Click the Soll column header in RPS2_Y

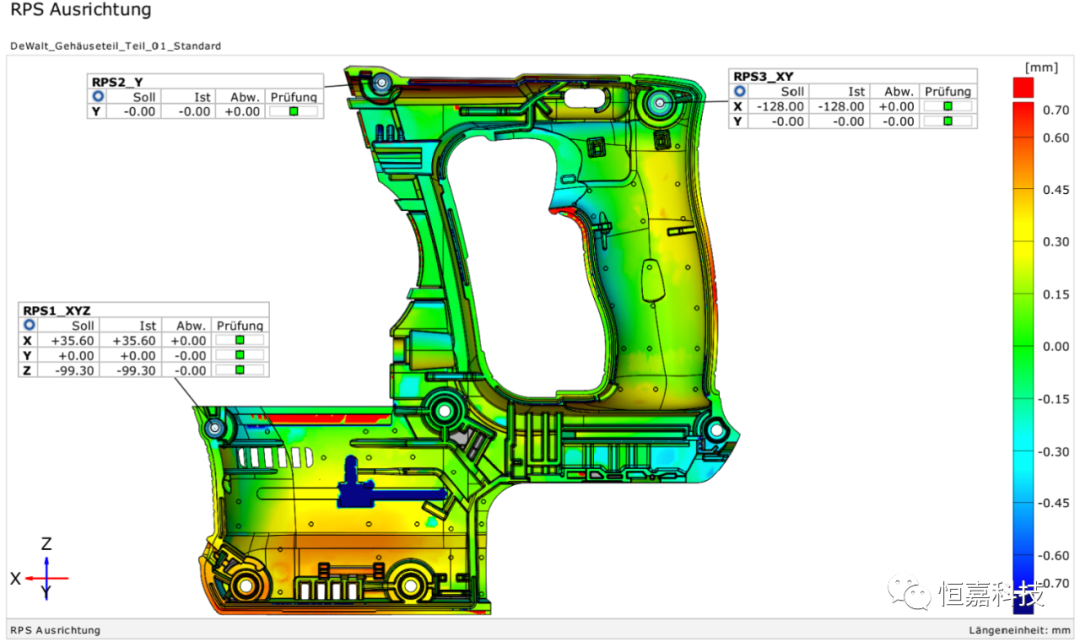[144, 97]
